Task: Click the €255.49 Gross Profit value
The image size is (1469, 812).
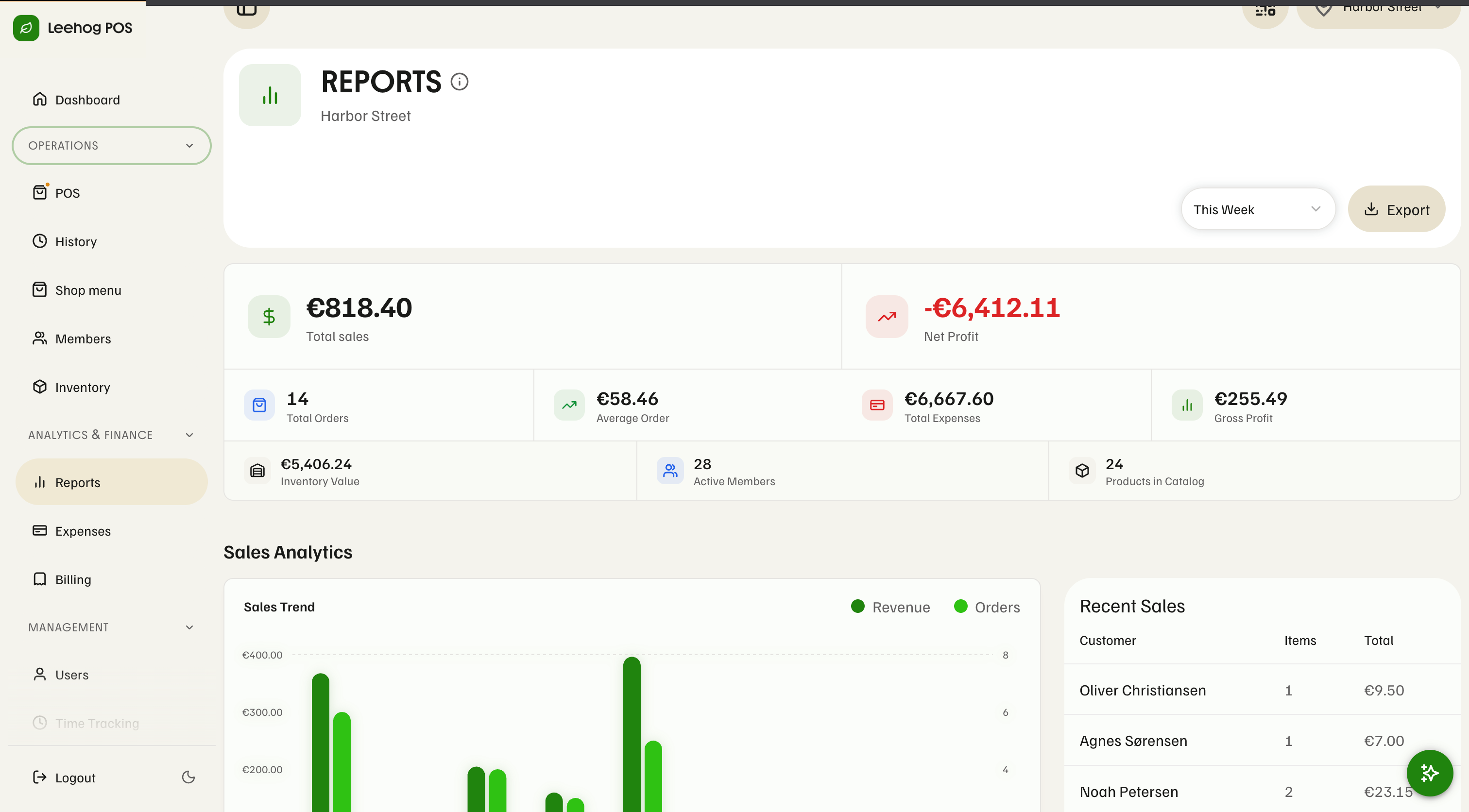Action: (x=1250, y=399)
